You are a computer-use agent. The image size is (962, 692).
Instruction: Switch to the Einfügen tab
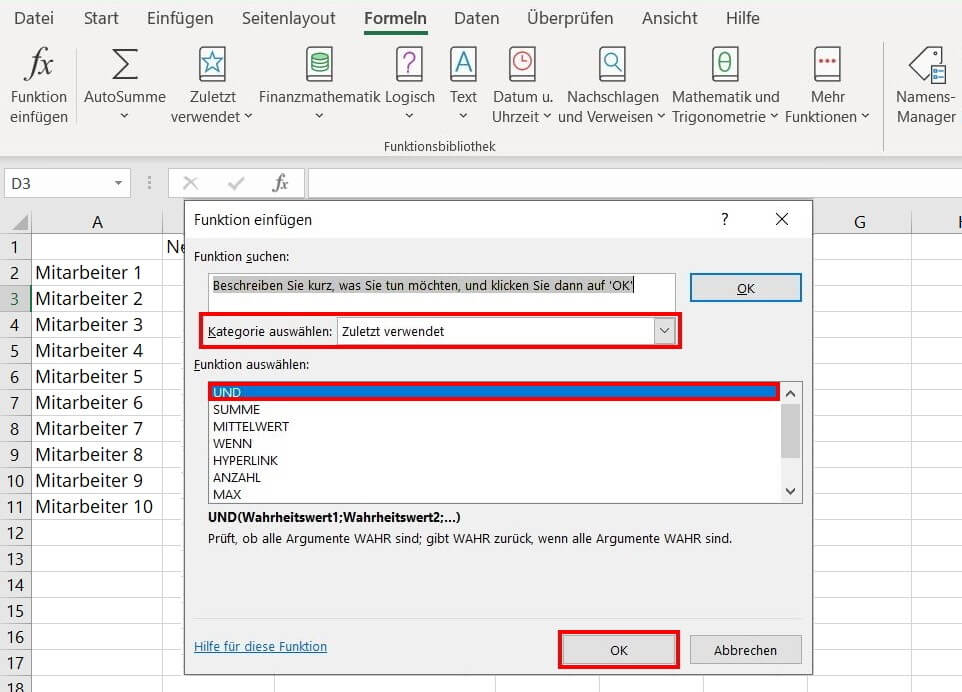point(180,18)
